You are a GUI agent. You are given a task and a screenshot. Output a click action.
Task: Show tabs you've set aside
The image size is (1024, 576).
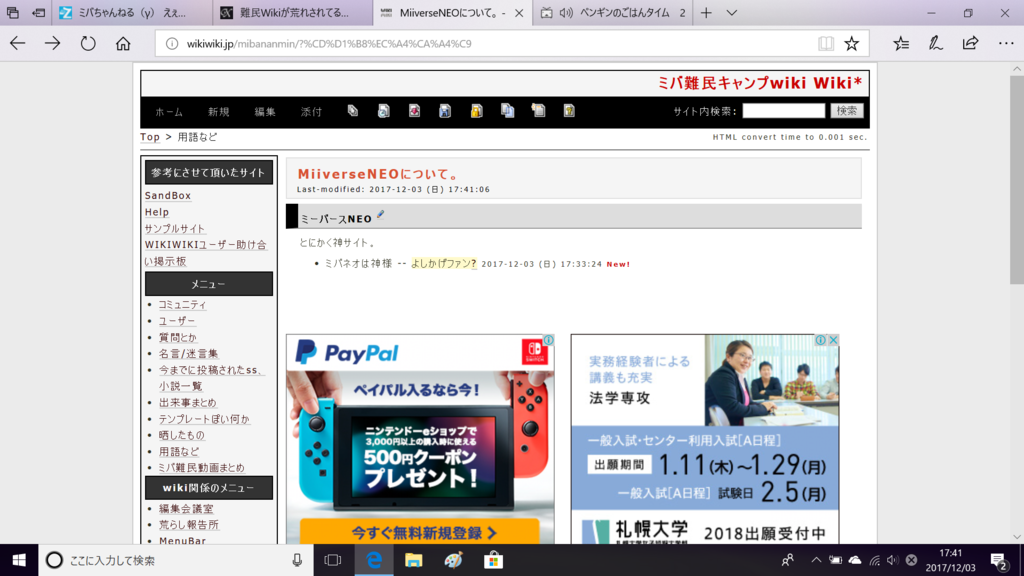[x=12, y=12]
